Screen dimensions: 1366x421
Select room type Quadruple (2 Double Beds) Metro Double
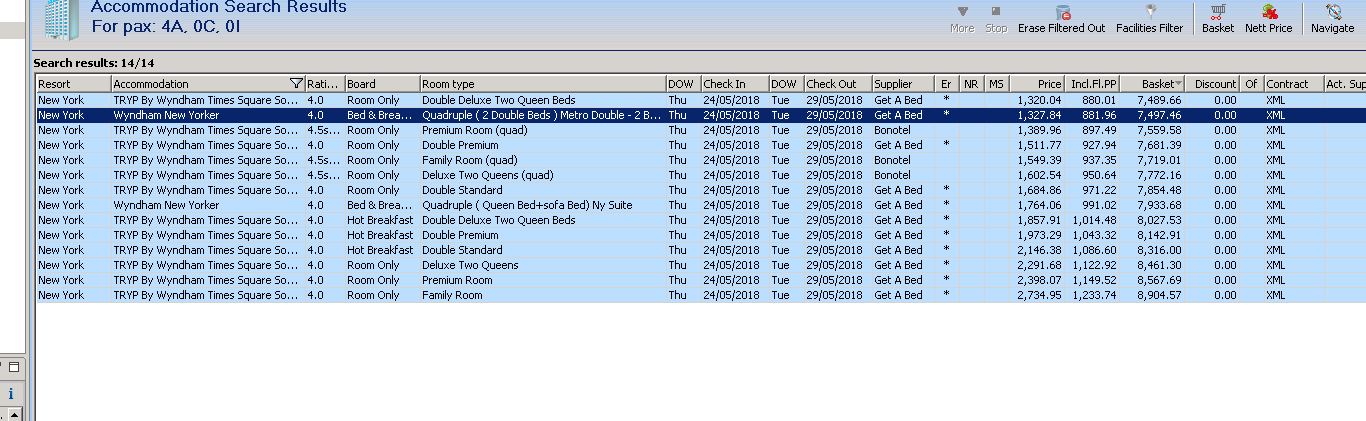click(542, 115)
